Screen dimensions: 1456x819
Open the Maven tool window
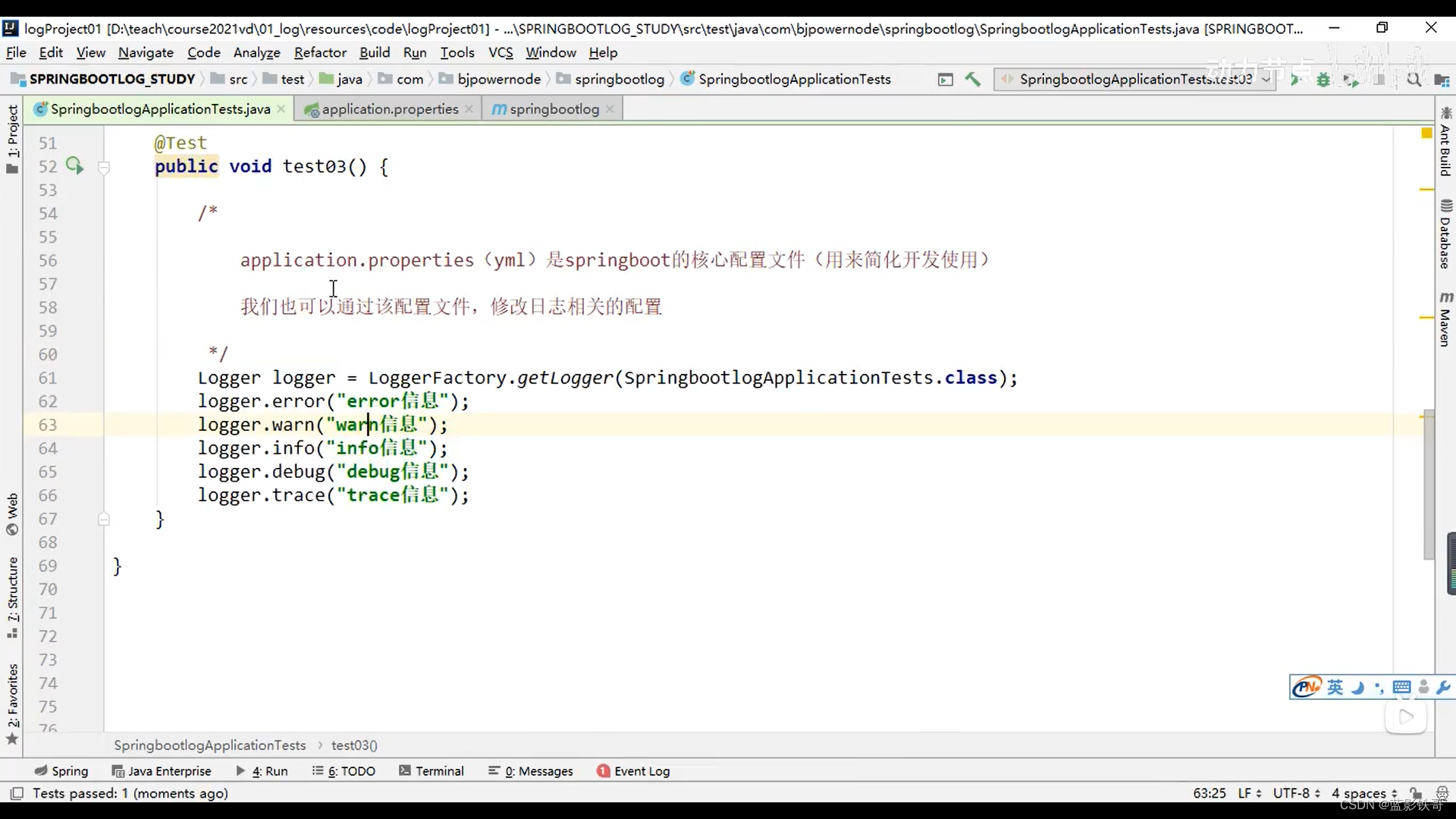[1445, 319]
